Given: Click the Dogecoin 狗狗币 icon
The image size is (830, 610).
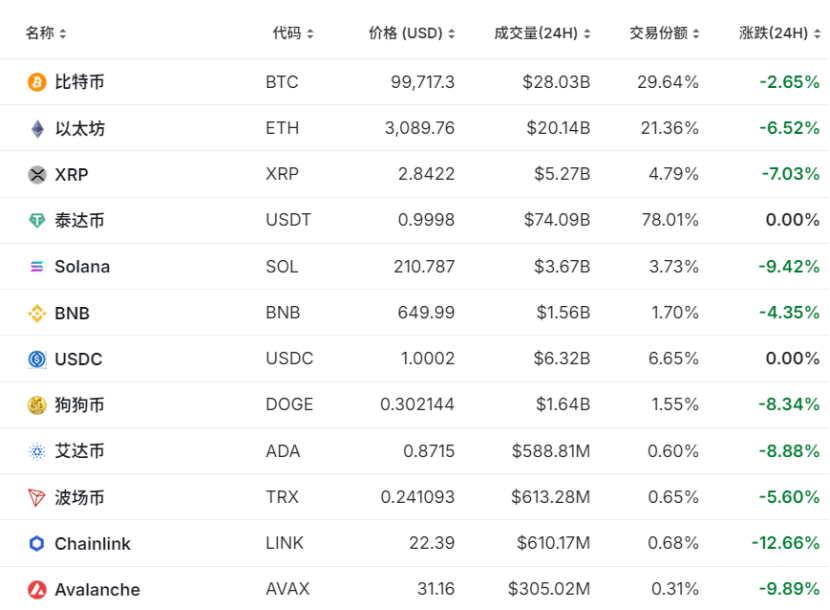Looking at the screenshot, I should pos(37,405).
